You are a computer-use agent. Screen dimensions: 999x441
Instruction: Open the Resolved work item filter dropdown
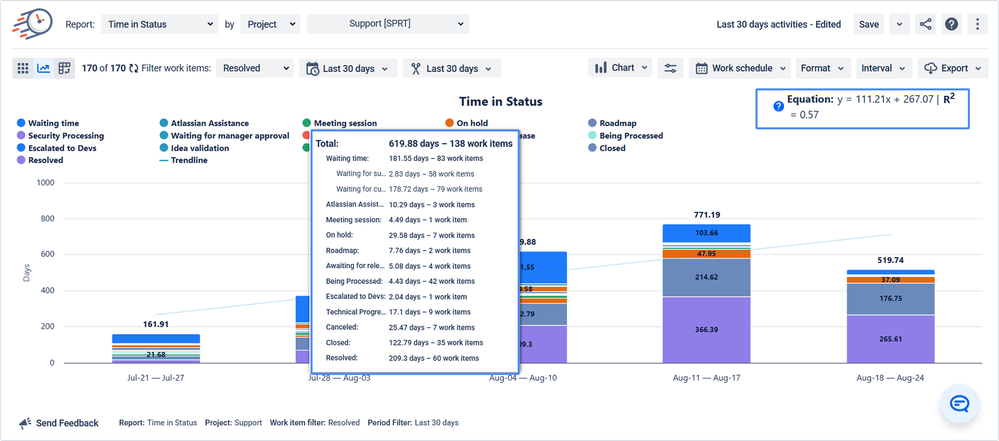(x=255, y=68)
